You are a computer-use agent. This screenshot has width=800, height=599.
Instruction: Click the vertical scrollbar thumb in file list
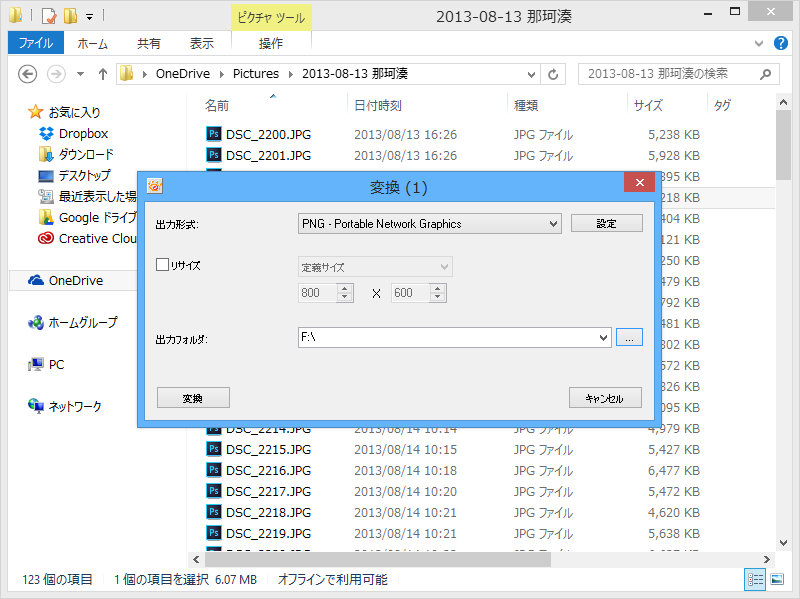pos(783,144)
